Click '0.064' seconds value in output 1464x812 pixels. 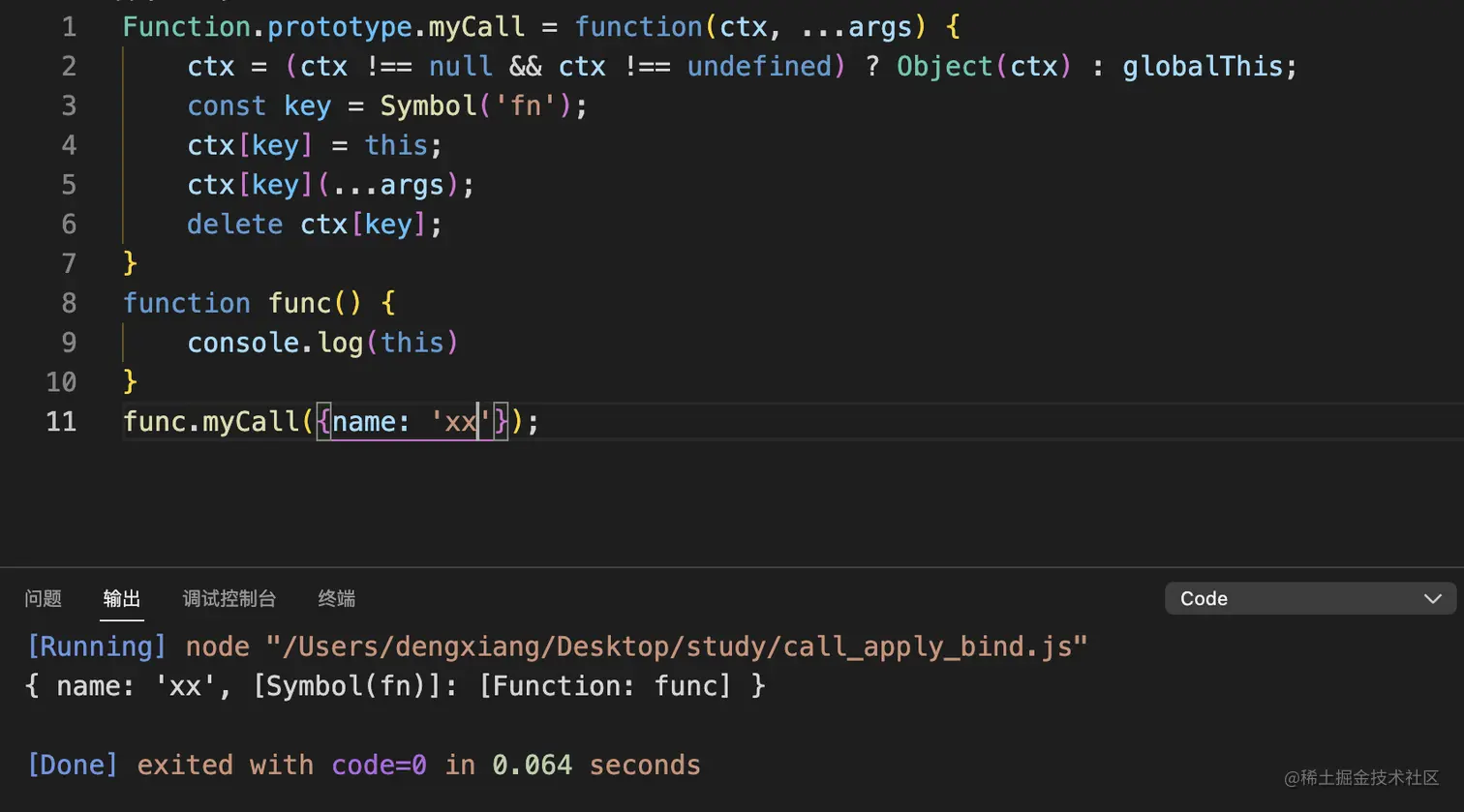(x=533, y=766)
